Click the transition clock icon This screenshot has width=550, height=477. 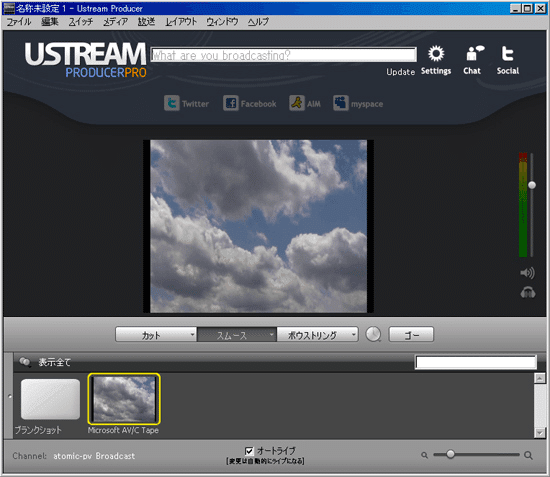pyautogui.click(x=373, y=334)
